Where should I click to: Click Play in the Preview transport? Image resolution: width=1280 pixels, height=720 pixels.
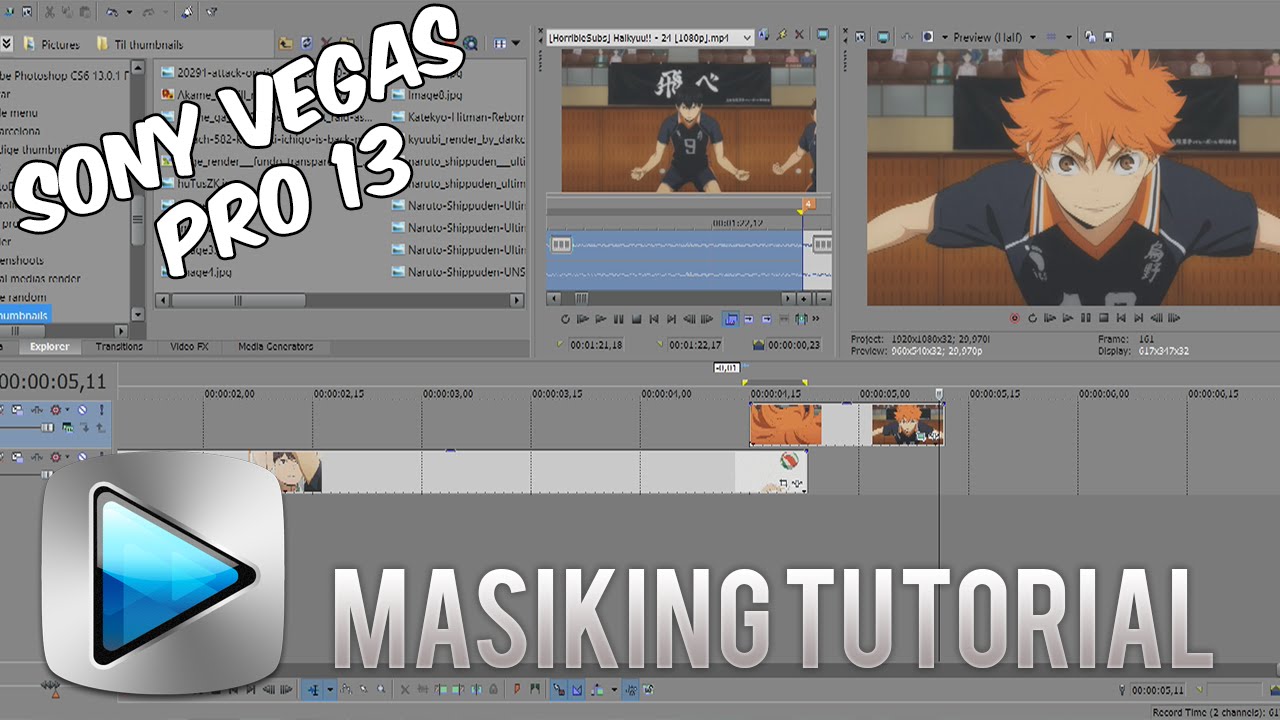tap(1067, 318)
